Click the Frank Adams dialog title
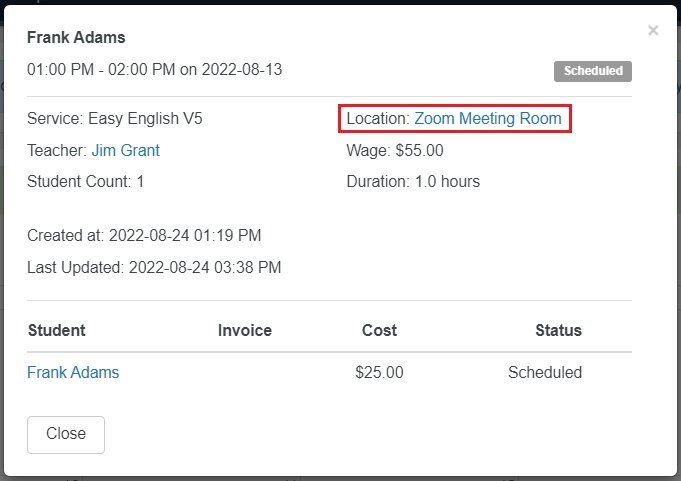This screenshot has width=681, height=481. click(76, 38)
